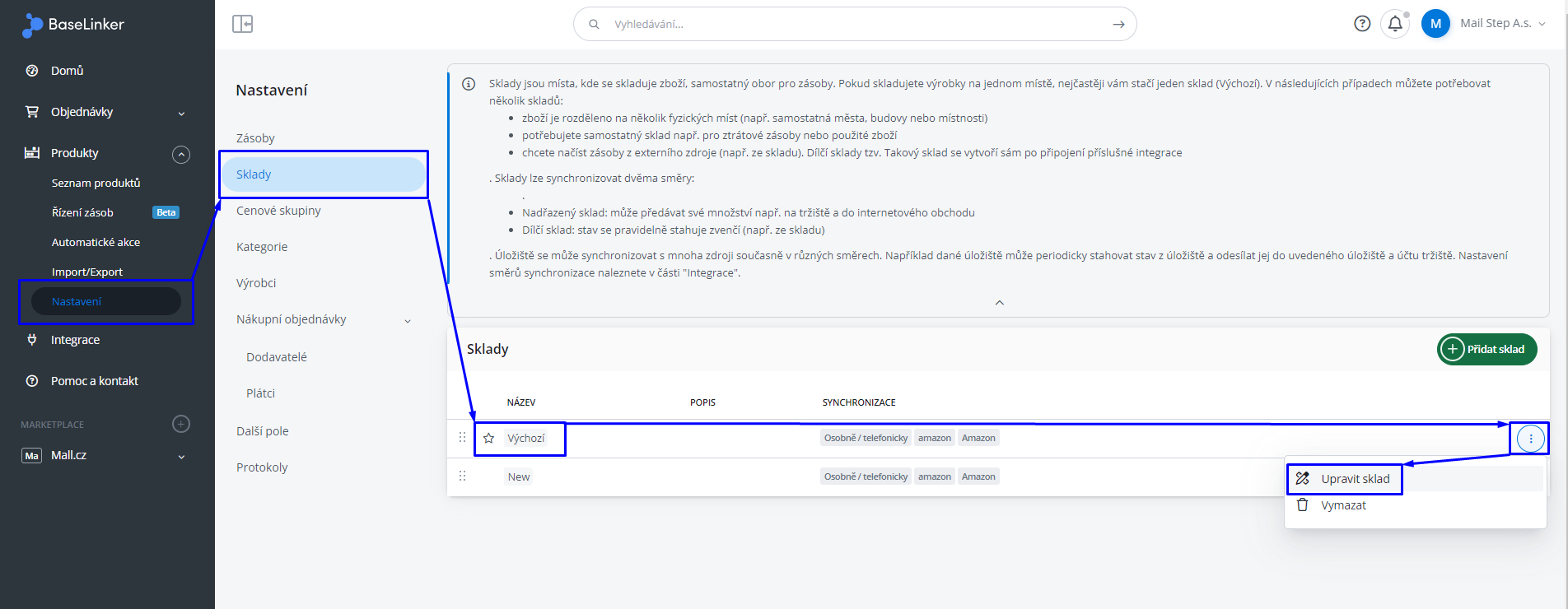Collapse the Produkty menu section
This screenshot has height=609, width=1568.
point(181,154)
